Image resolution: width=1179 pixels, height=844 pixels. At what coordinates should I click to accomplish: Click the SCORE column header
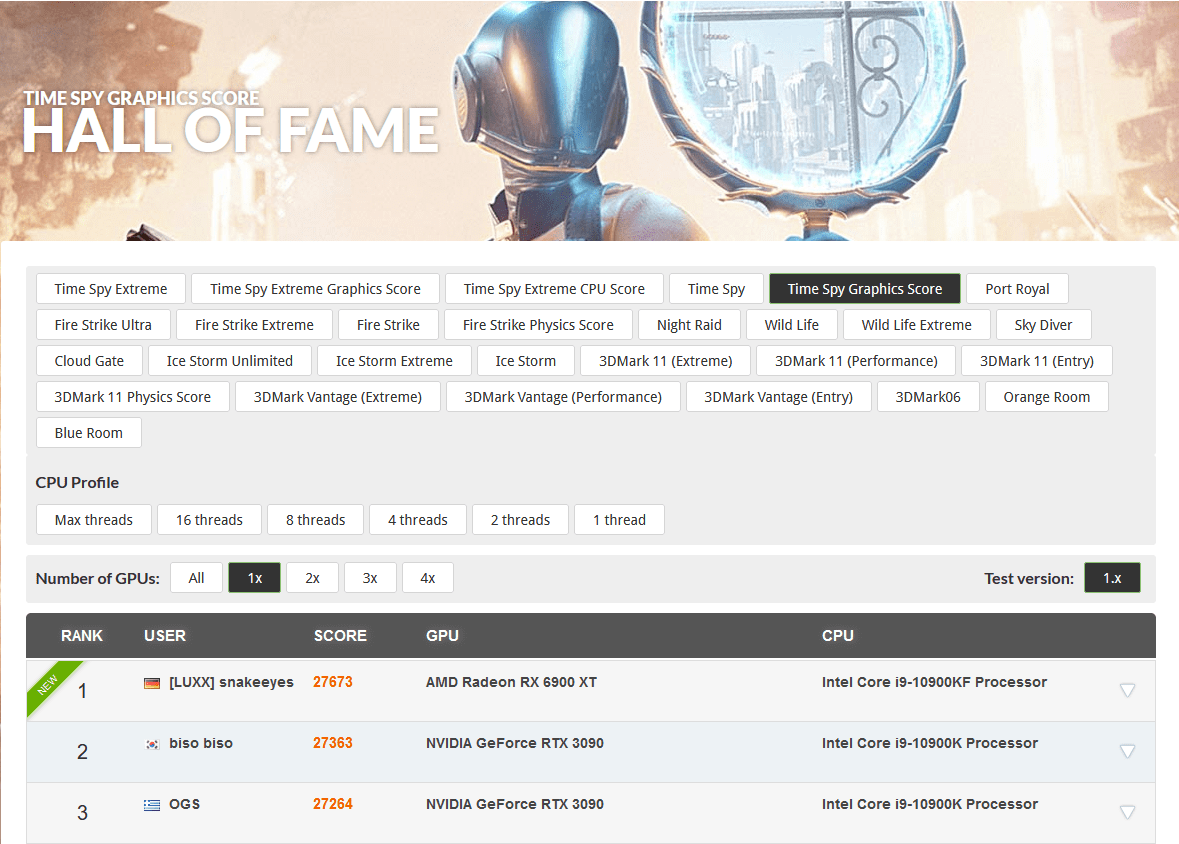tap(340, 636)
